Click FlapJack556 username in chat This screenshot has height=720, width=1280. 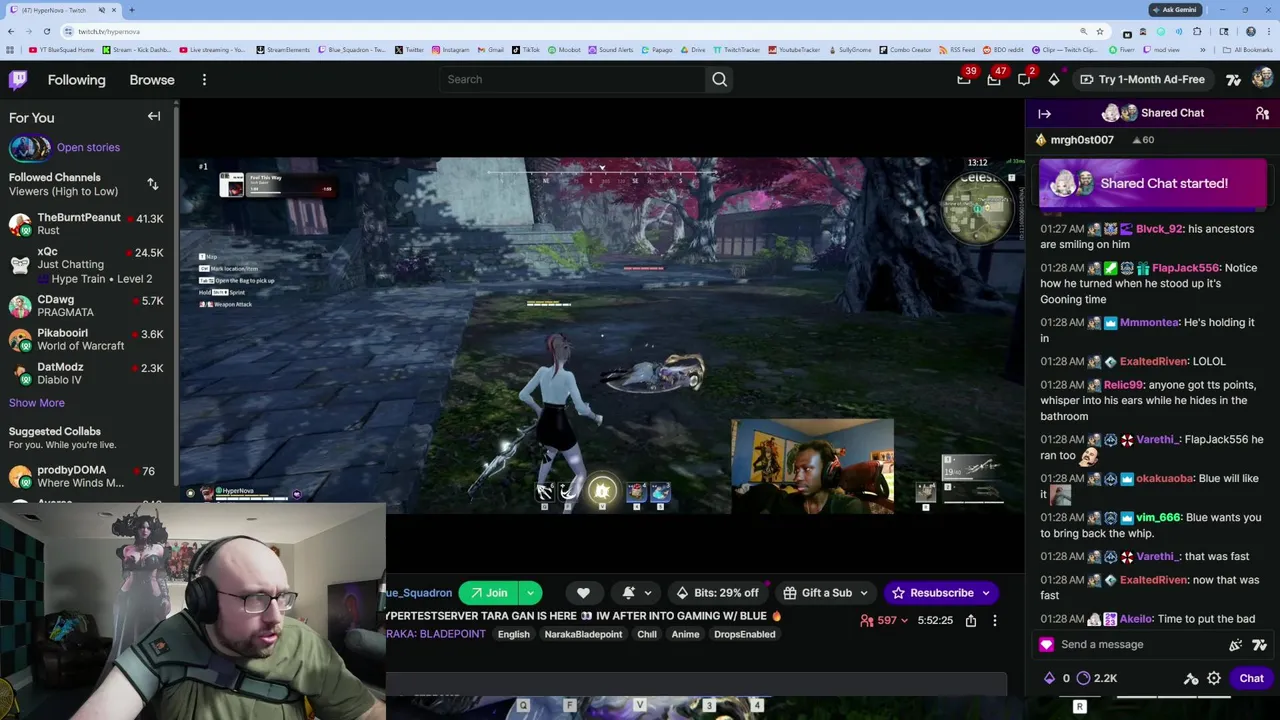click(x=1185, y=268)
